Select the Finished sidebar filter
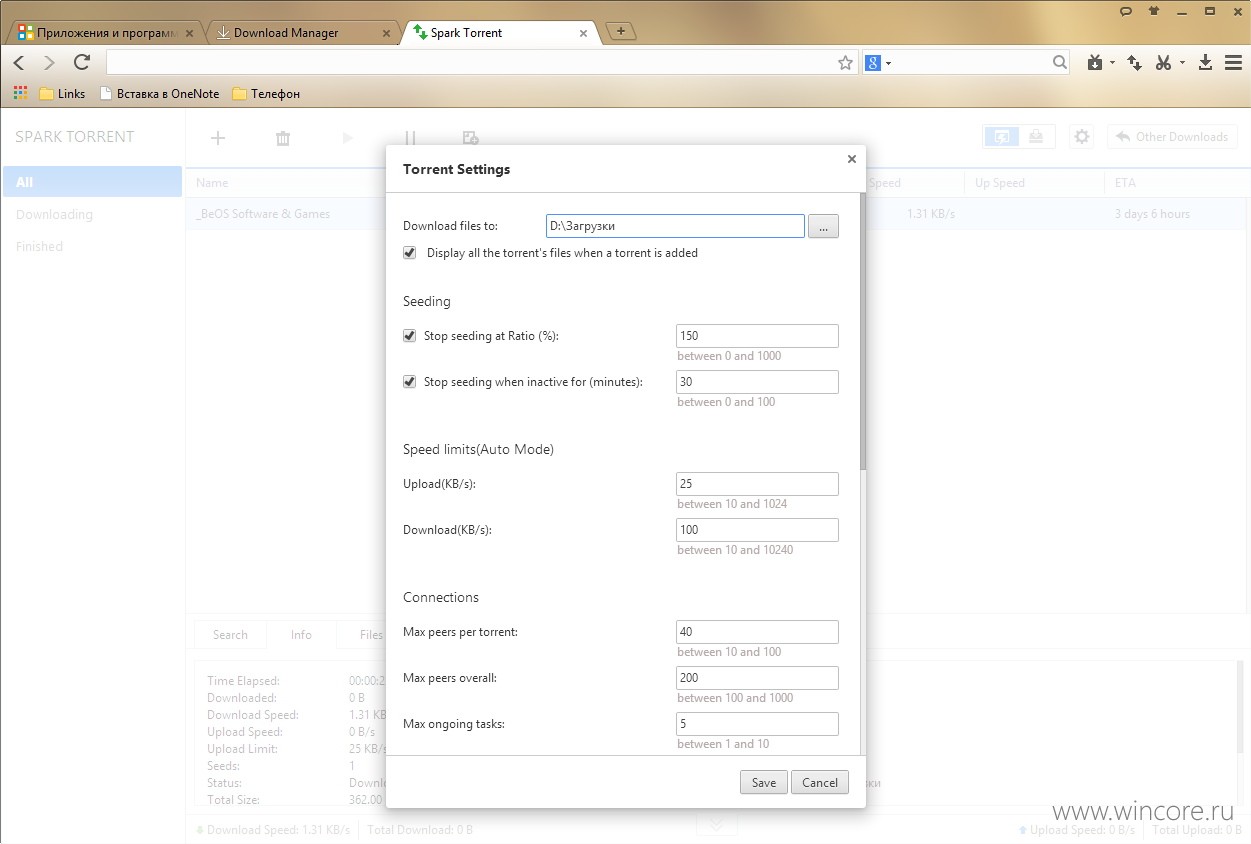 point(92,246)
